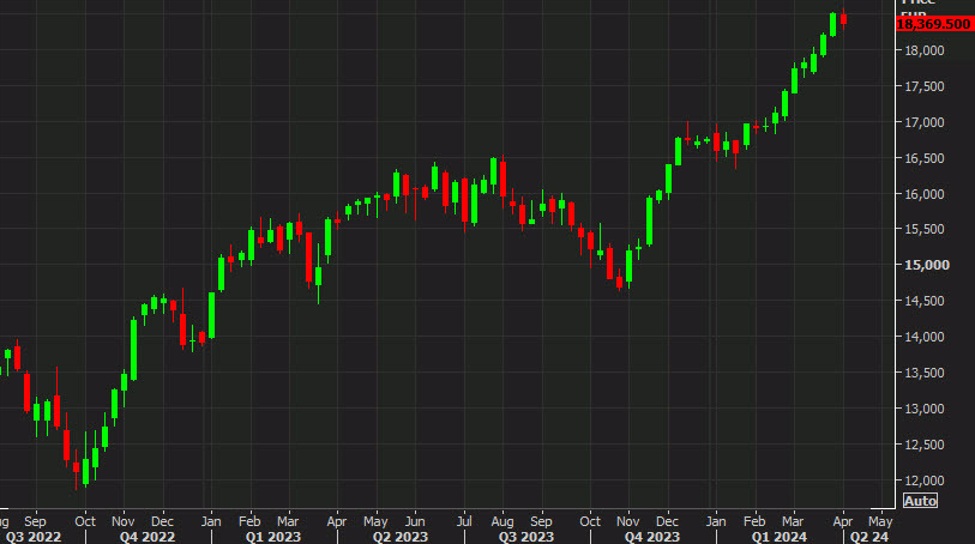Click the Oct month label above Q4 2023
975x544 pixels.
click(x=590, y=521)
